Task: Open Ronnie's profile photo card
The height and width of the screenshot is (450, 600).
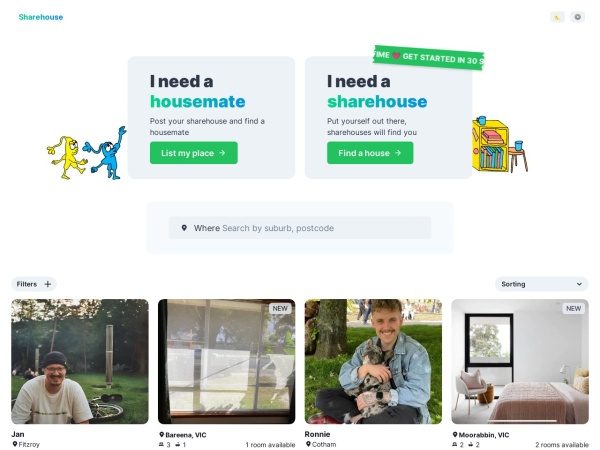Action: [373, 361]
